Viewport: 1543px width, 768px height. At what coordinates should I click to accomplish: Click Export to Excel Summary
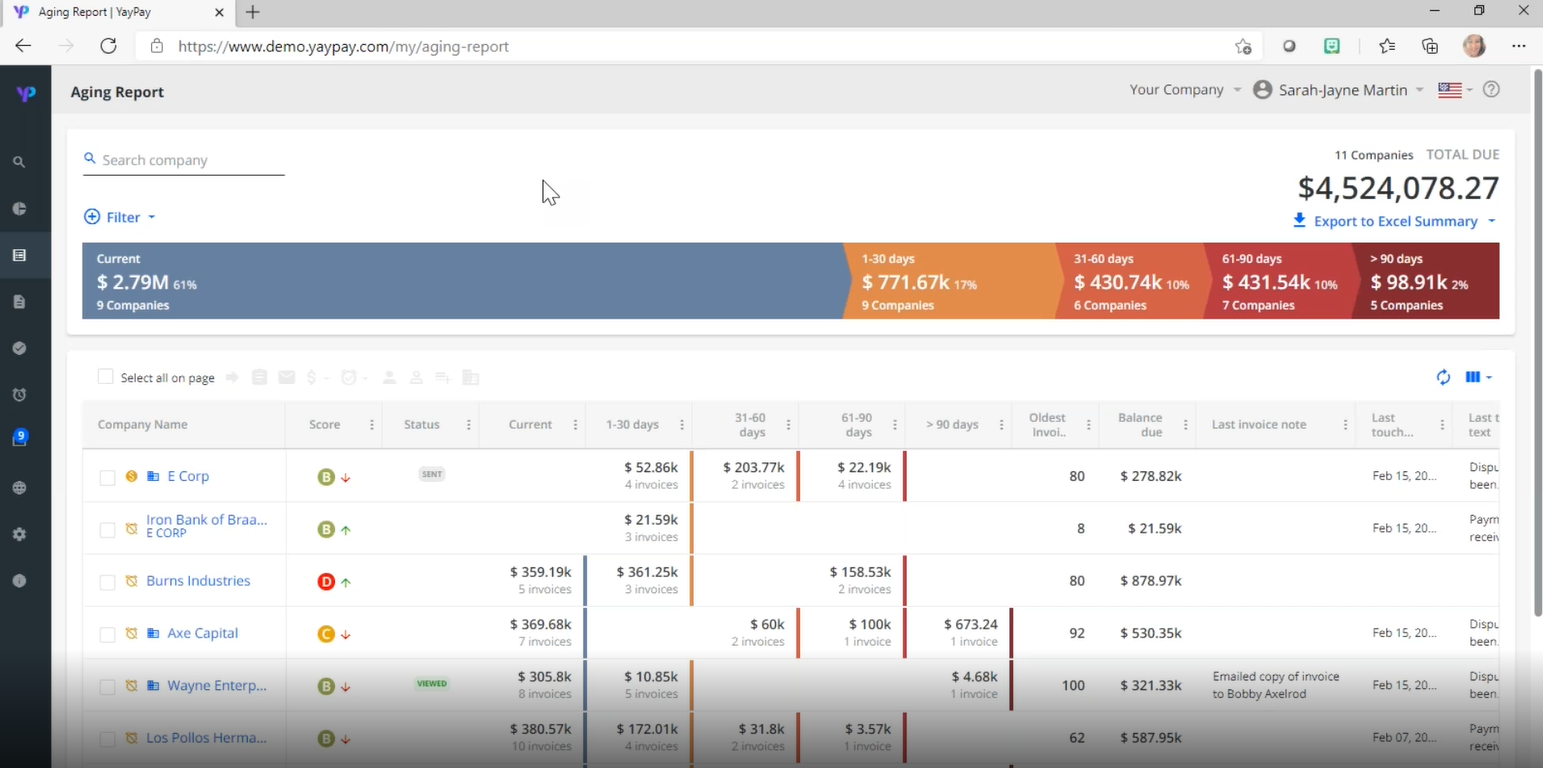coord(1394,221)
